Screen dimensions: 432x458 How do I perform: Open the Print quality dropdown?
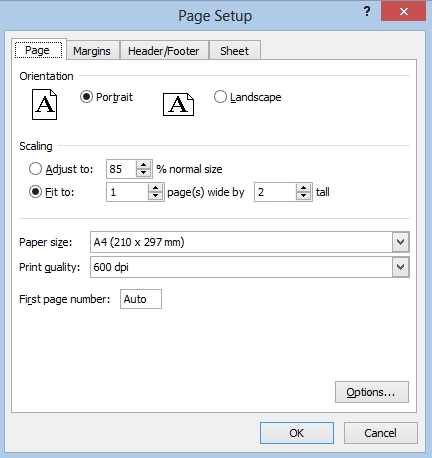400,267
